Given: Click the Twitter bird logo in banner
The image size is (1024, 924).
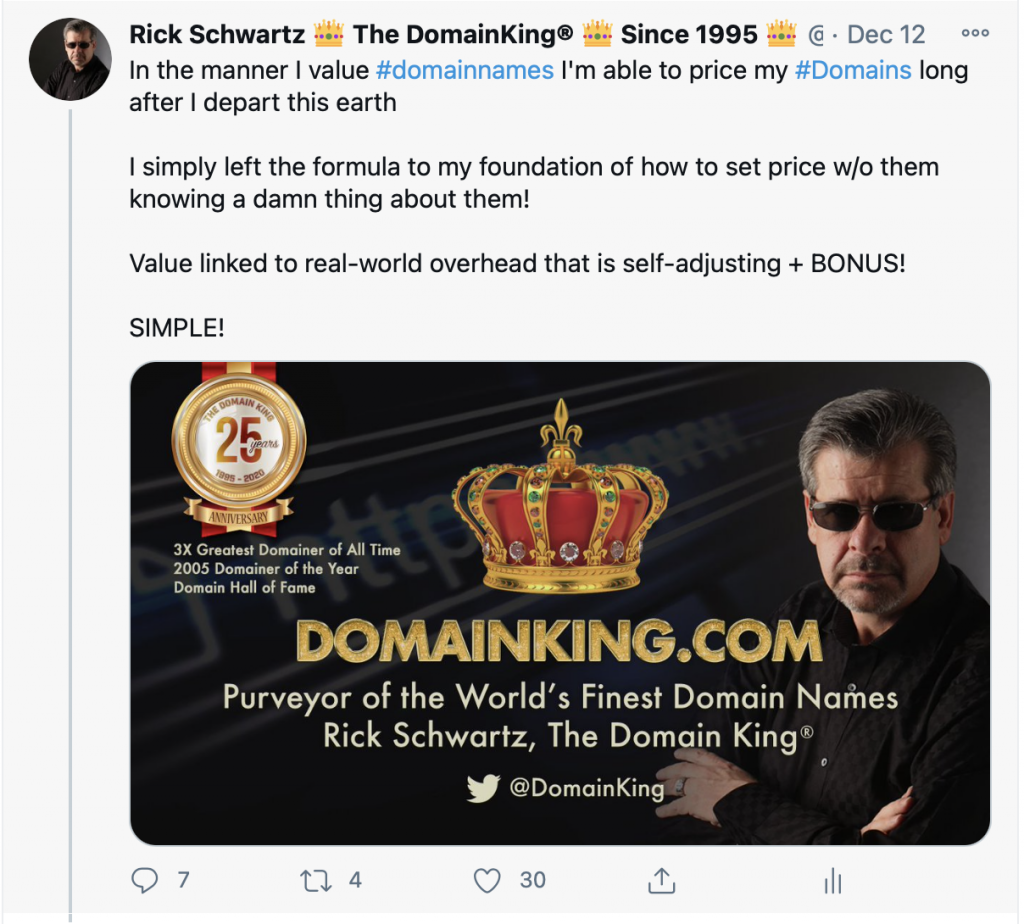Looking at the screenshot, I should pyautogui.click(x=483, y=788).
